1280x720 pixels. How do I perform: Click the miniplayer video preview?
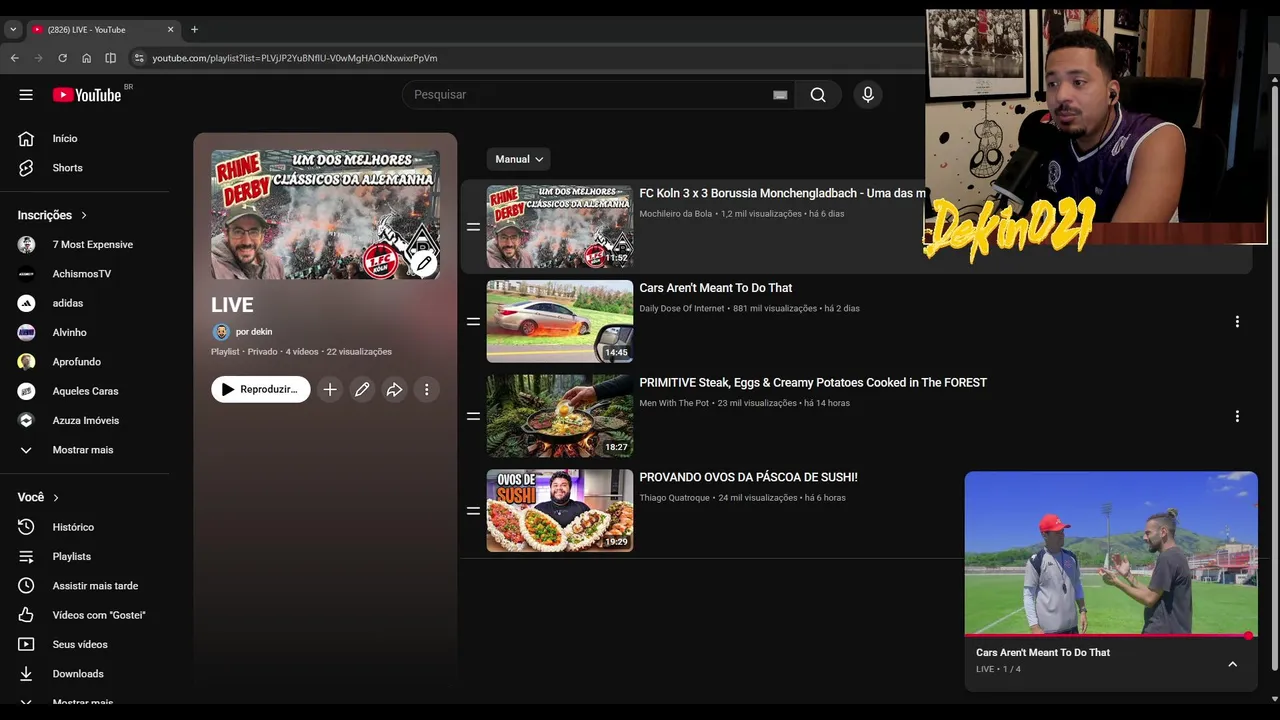pyautogui.click(x=1111, y=553)
